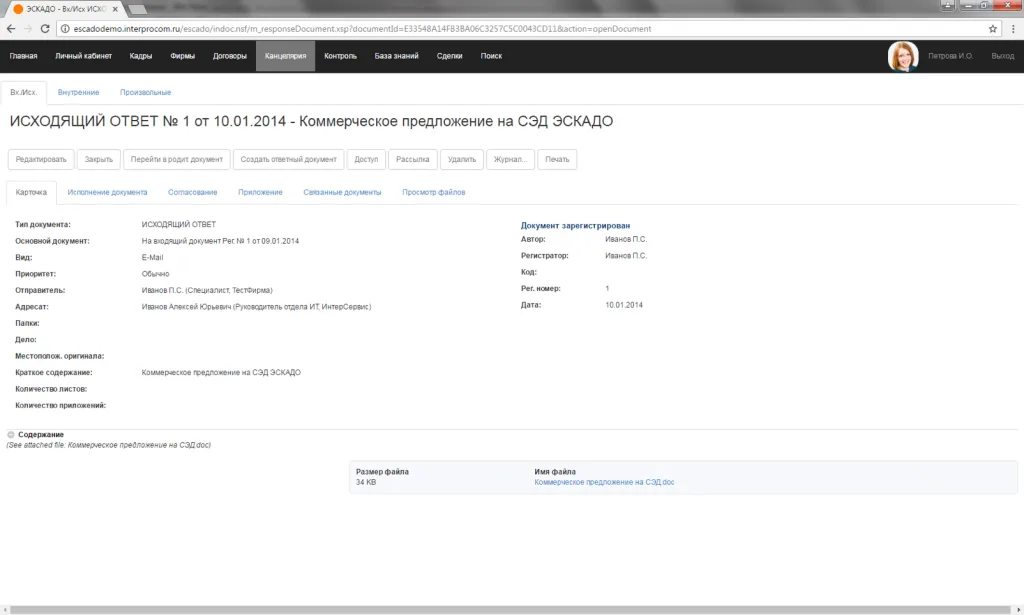This screenshot has width=1024, height=615.
Task: Click the Журнал... button
Action: click(511, 159)
